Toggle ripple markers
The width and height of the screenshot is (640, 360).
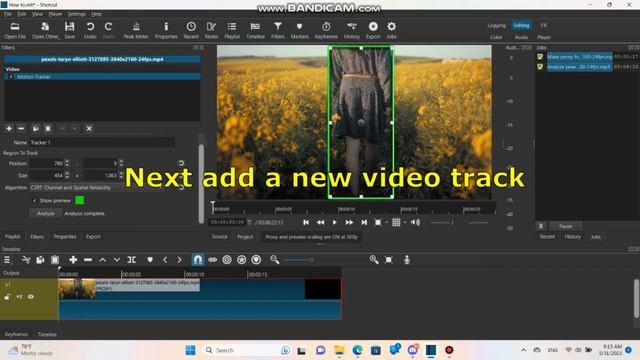(256, 260)
